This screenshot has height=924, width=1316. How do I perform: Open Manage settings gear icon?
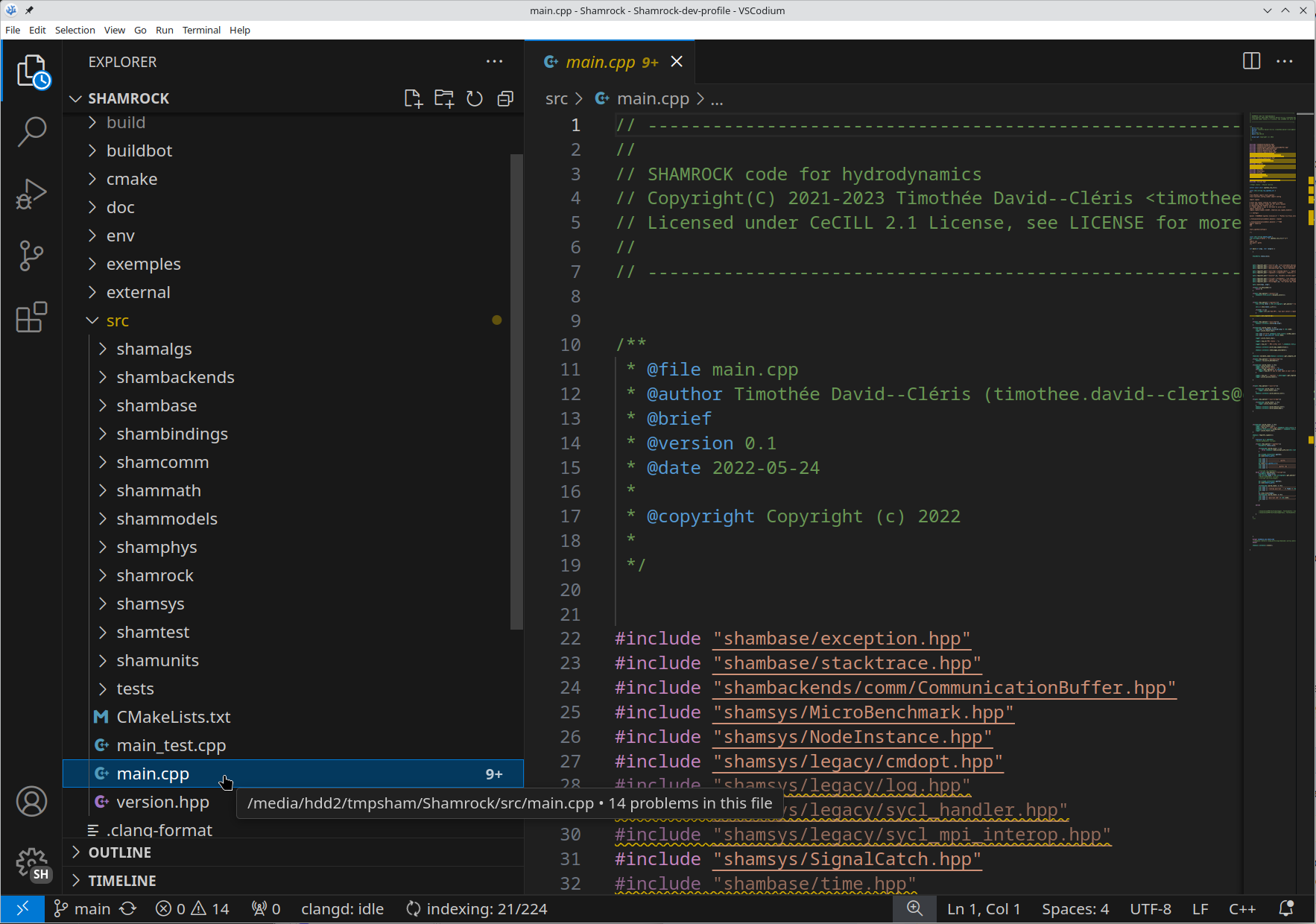(32, 864)
